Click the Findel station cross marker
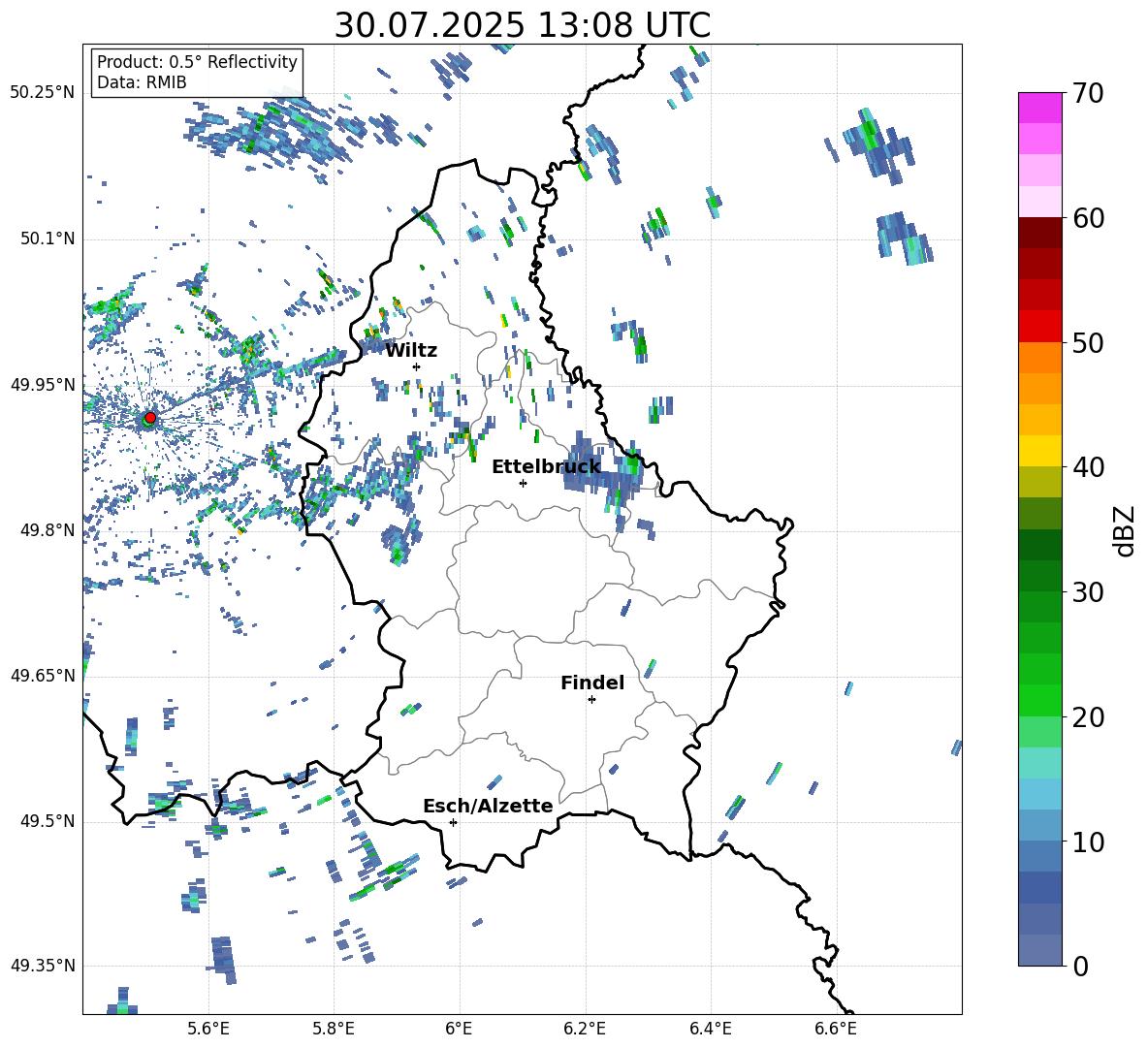The width and height of the screenshot is (1148, 1048). 591,700
